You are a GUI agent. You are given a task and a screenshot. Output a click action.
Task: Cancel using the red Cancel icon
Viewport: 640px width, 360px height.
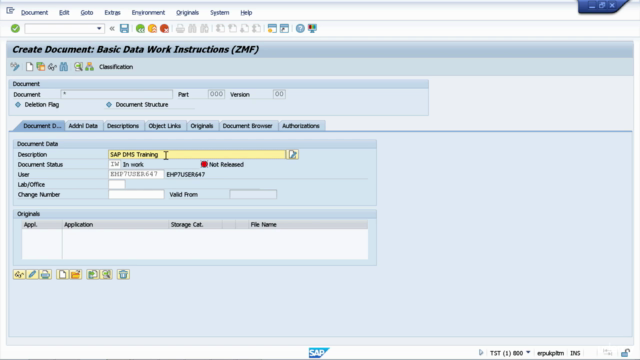pyautogui.click(x=164, y=29)
